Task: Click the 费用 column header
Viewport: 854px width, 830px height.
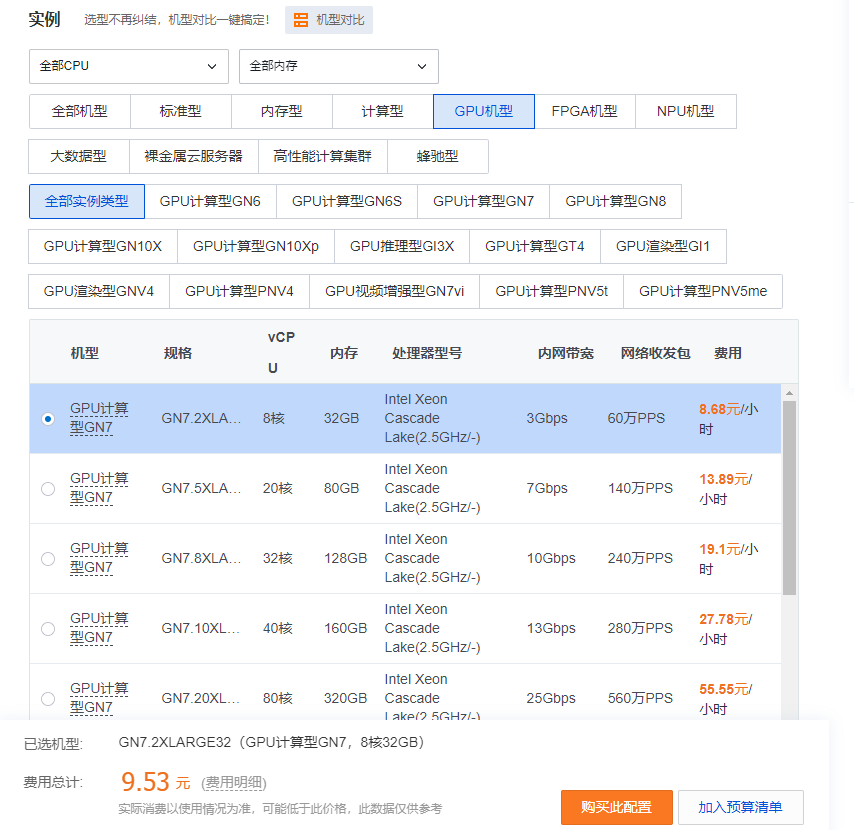Action: (728, 353)
